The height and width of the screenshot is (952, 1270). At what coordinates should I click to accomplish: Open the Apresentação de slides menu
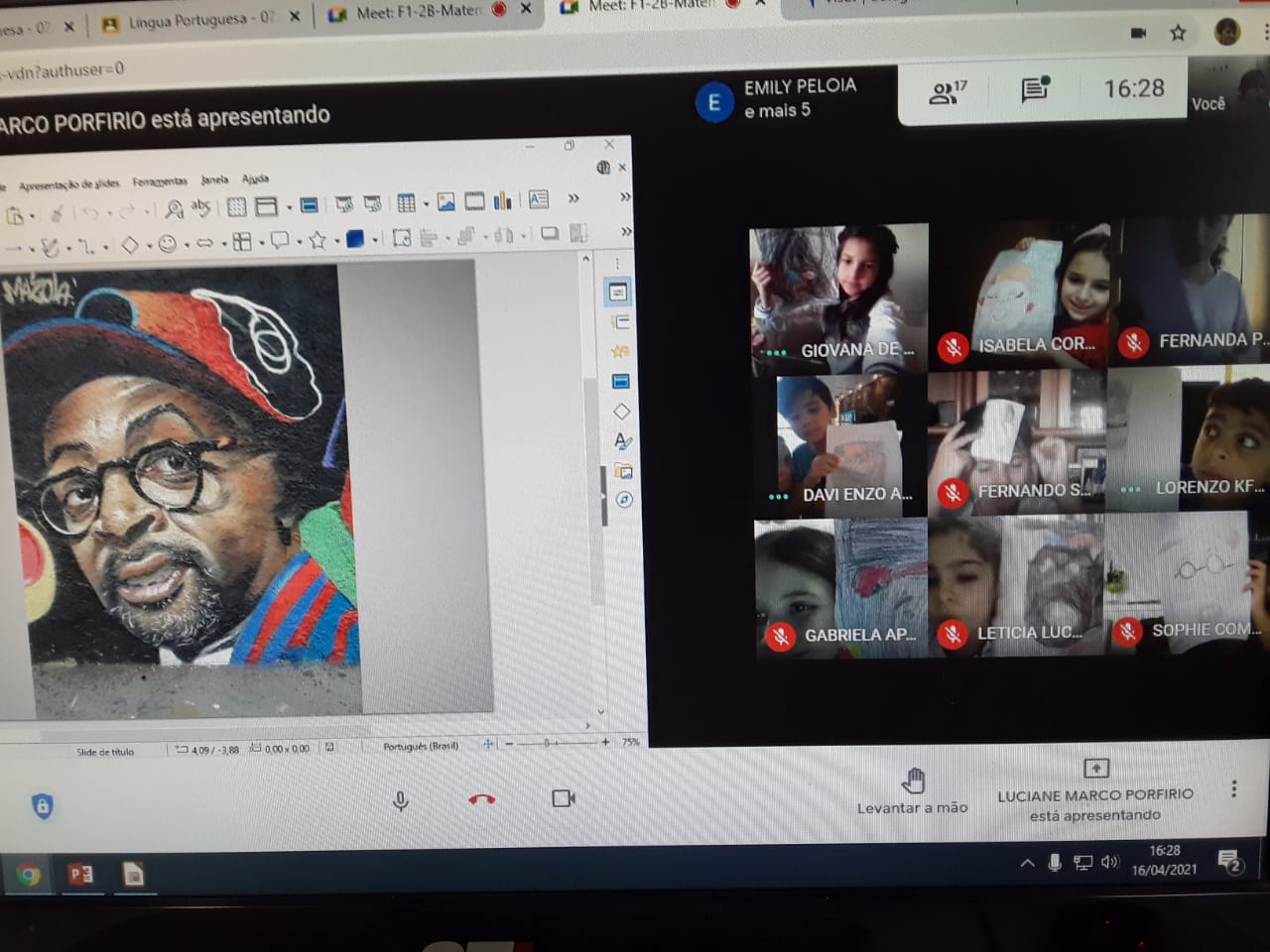tap(68, 184)
